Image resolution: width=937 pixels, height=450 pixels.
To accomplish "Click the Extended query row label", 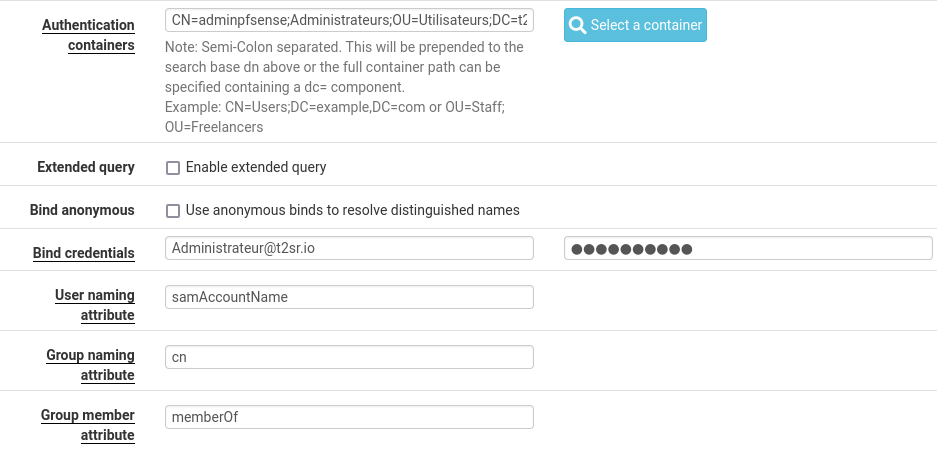I will [x=86, y=167].
